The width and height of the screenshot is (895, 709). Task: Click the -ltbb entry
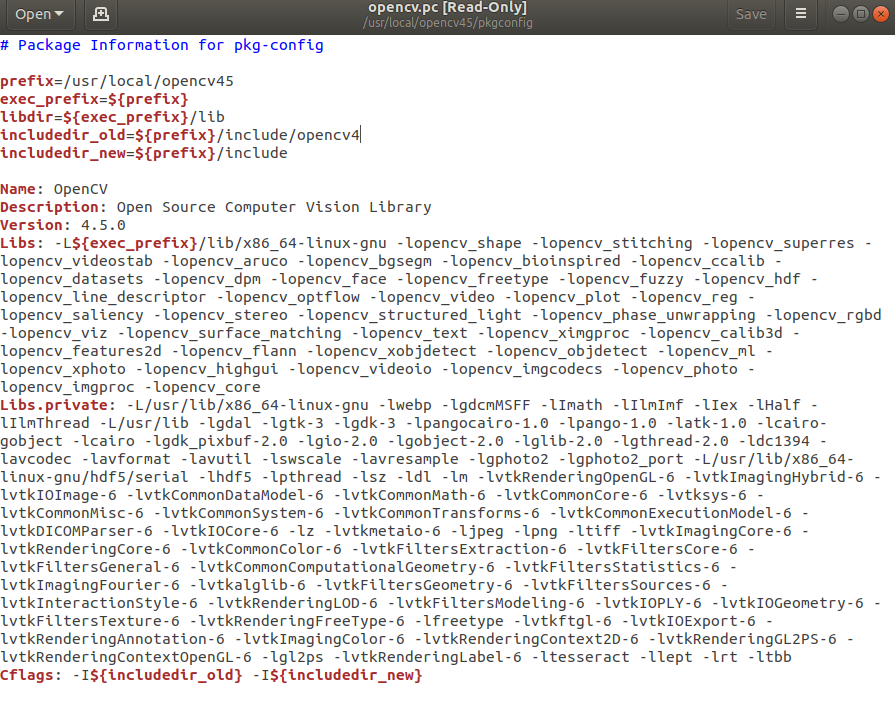pyautogui.click(x=769, y=657)
